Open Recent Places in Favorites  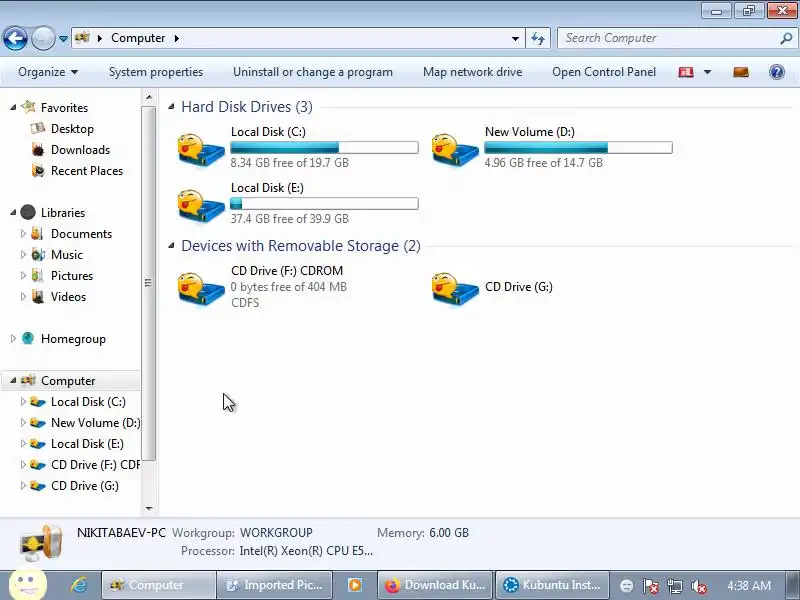tap(87, 170)
